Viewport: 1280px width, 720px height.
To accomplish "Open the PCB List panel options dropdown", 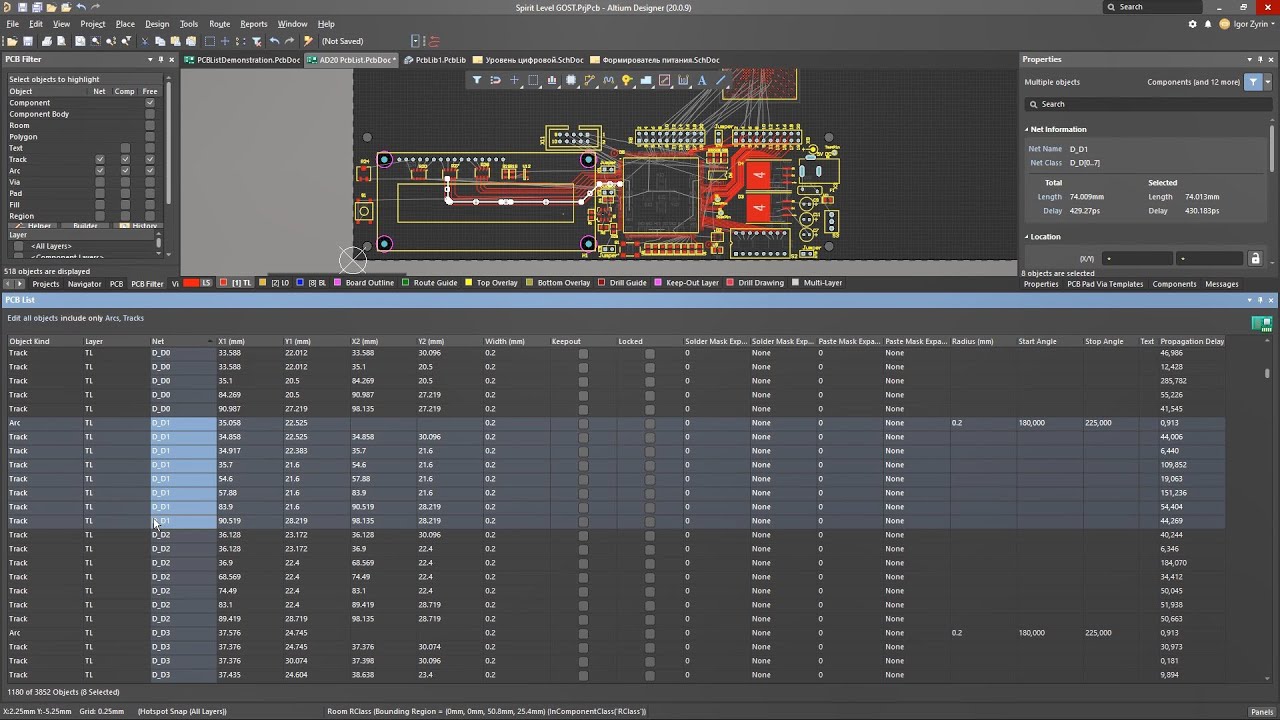I will [x=1248, y=300].
